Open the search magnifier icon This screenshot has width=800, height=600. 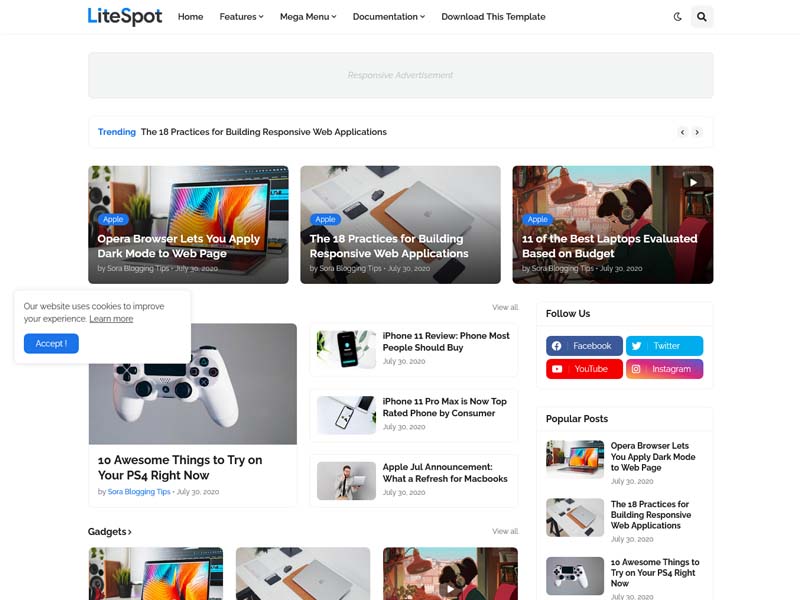[702, 17]
